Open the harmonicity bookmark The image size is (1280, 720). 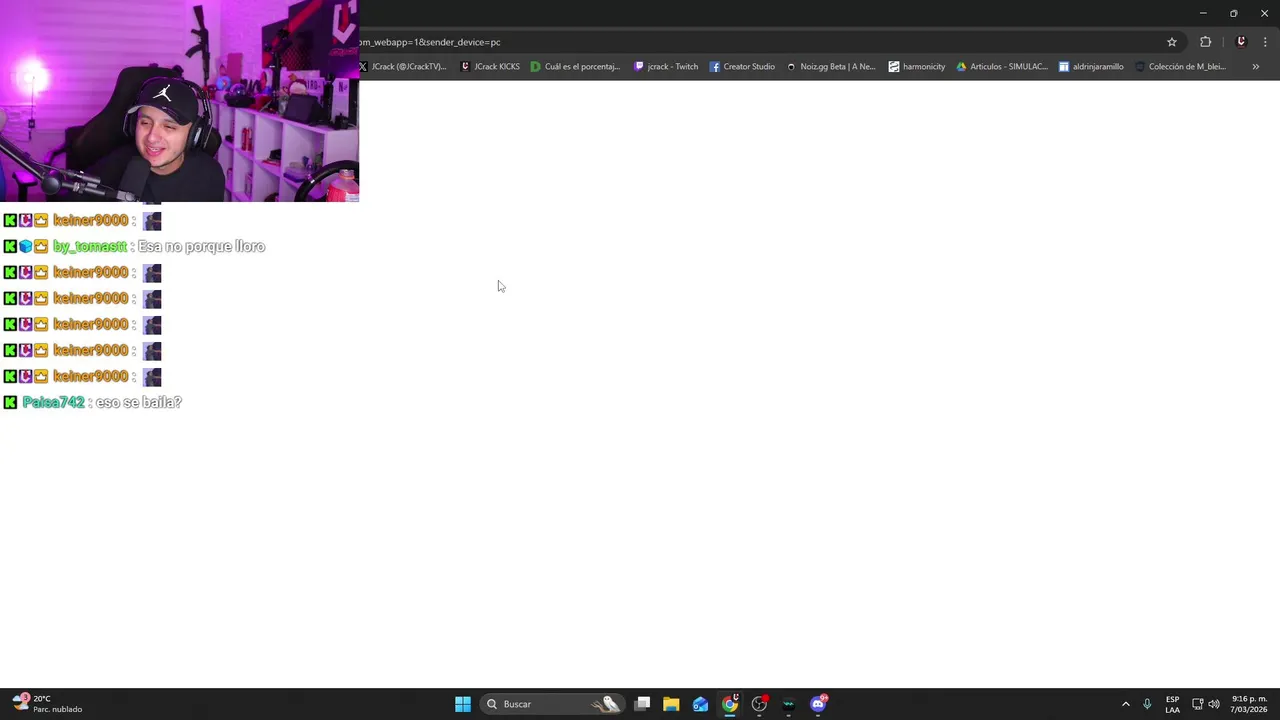click(917, 67)
